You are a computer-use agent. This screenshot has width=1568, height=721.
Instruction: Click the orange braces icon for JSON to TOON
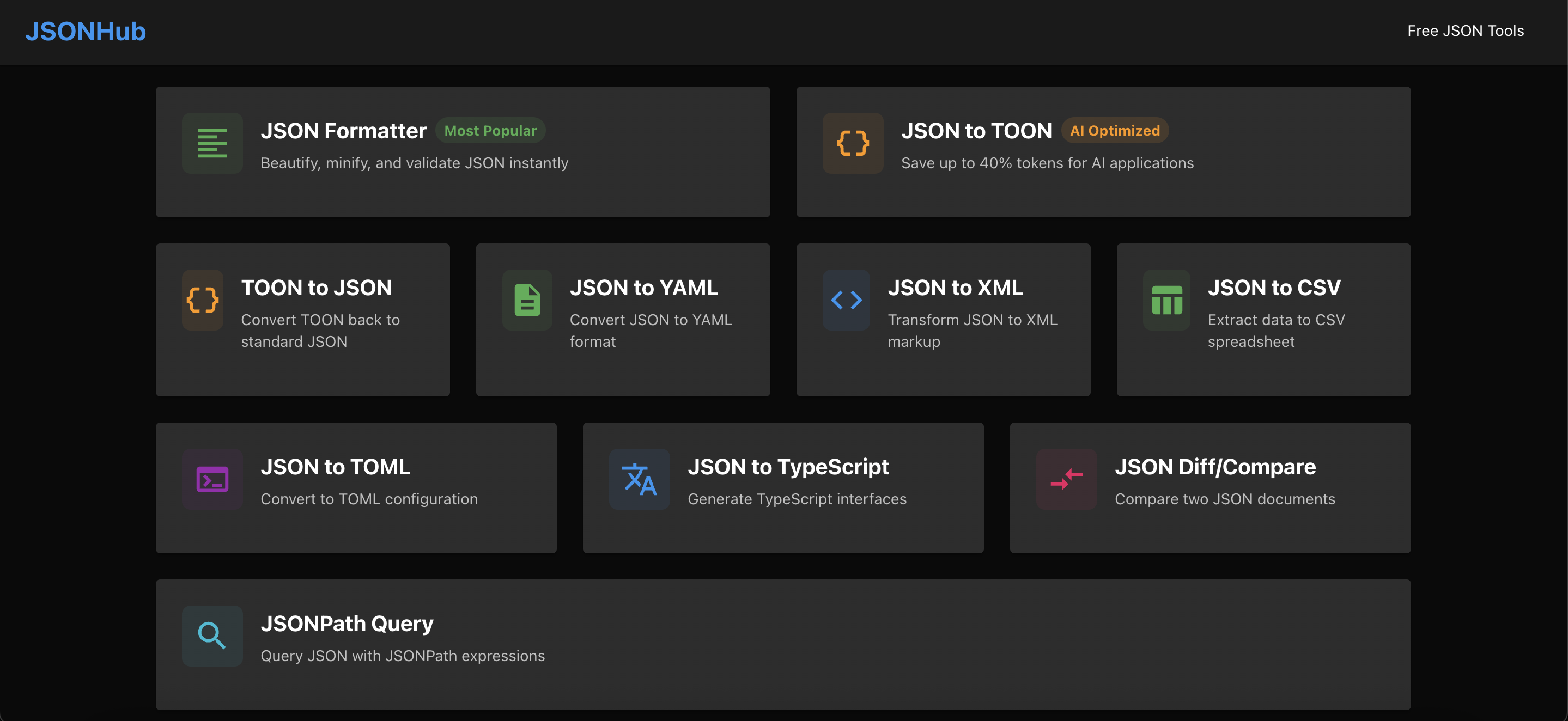(x=853, y=143)
